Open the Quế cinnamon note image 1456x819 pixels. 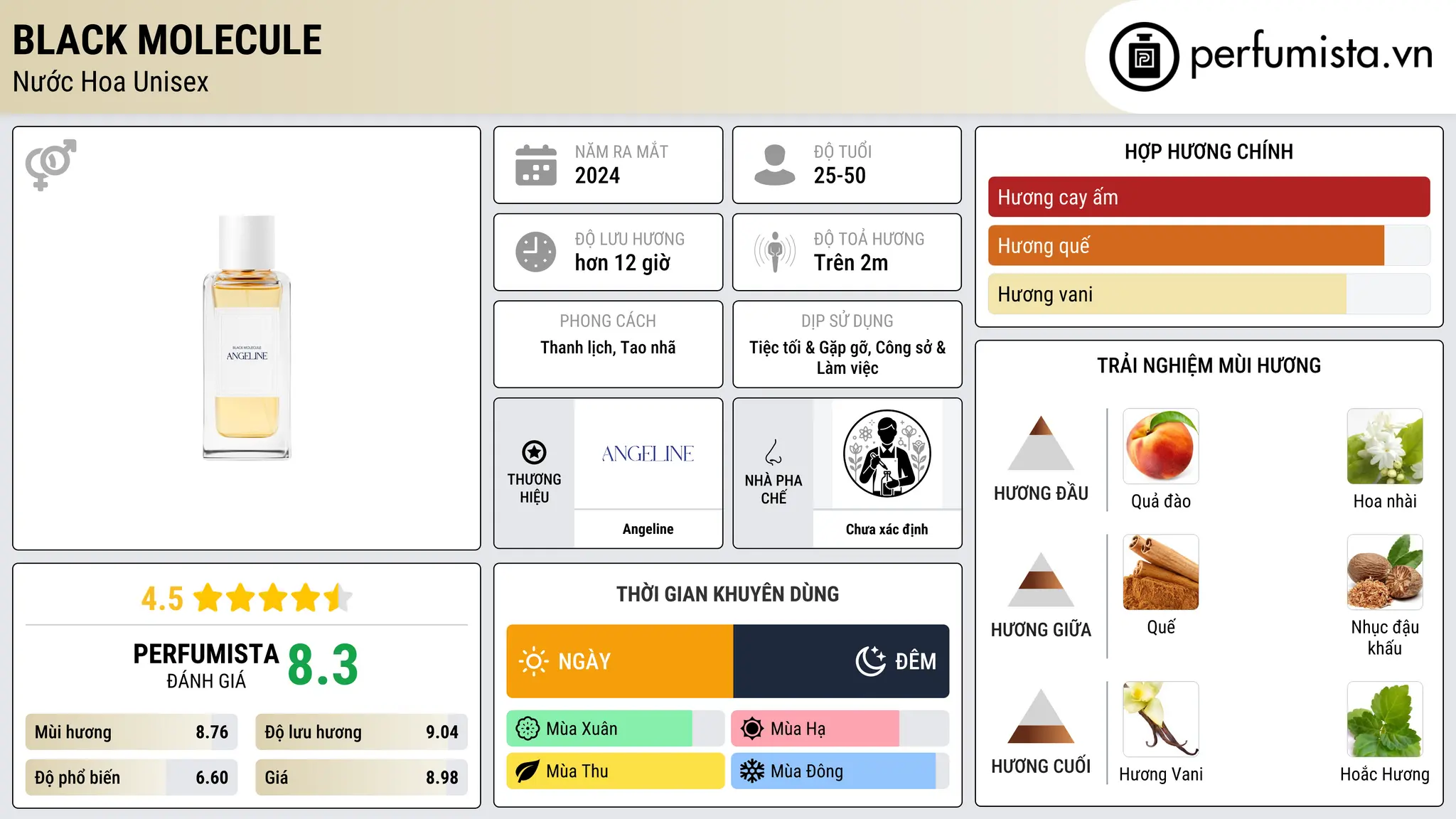(1161, 572)
